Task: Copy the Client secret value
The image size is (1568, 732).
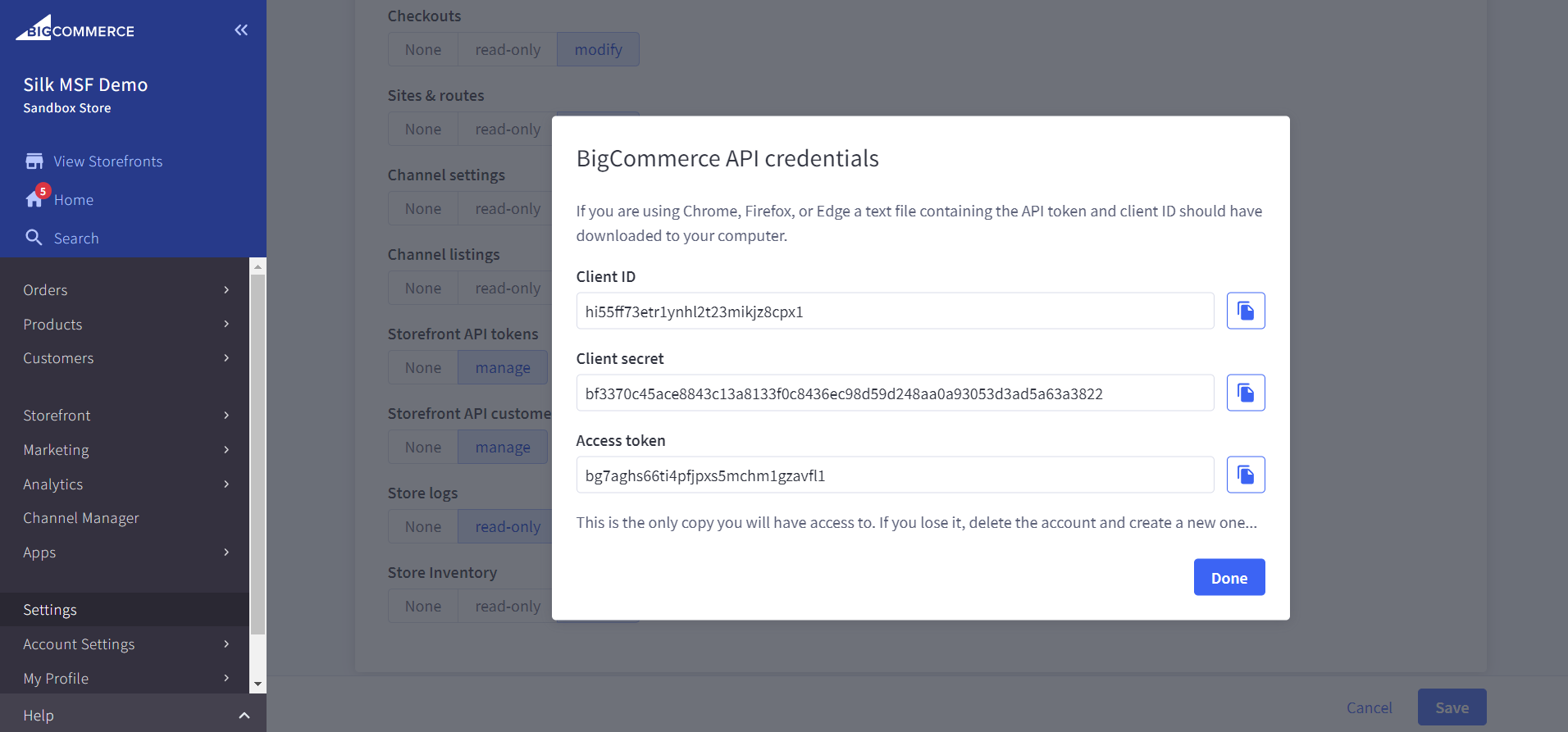Action: (x=1246, y=393)
